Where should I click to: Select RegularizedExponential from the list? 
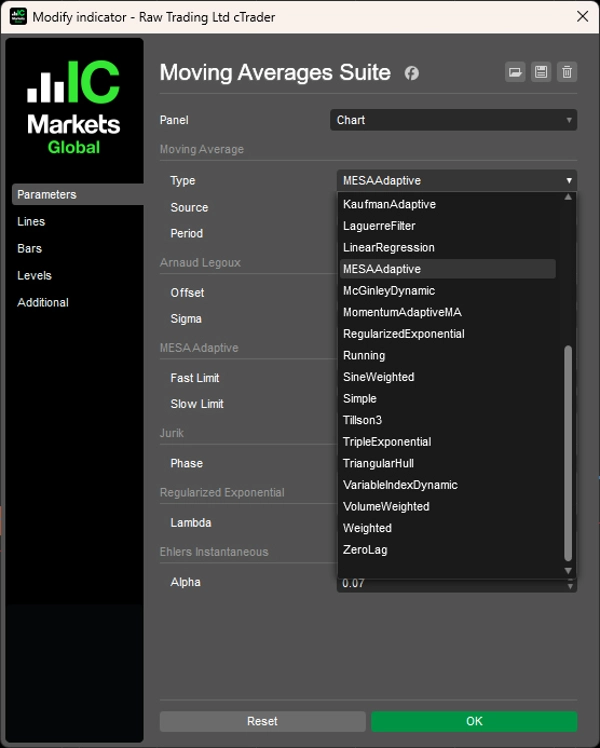click(x=448, y=333)
